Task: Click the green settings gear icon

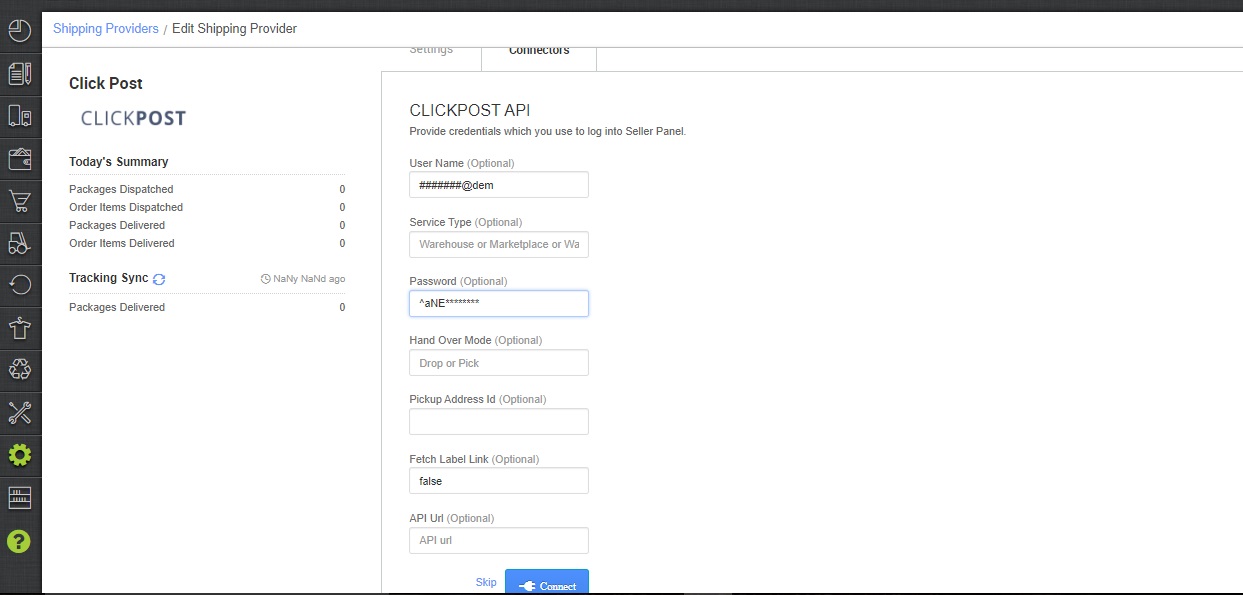Action: pyautogui.click(x=20, y=456)
